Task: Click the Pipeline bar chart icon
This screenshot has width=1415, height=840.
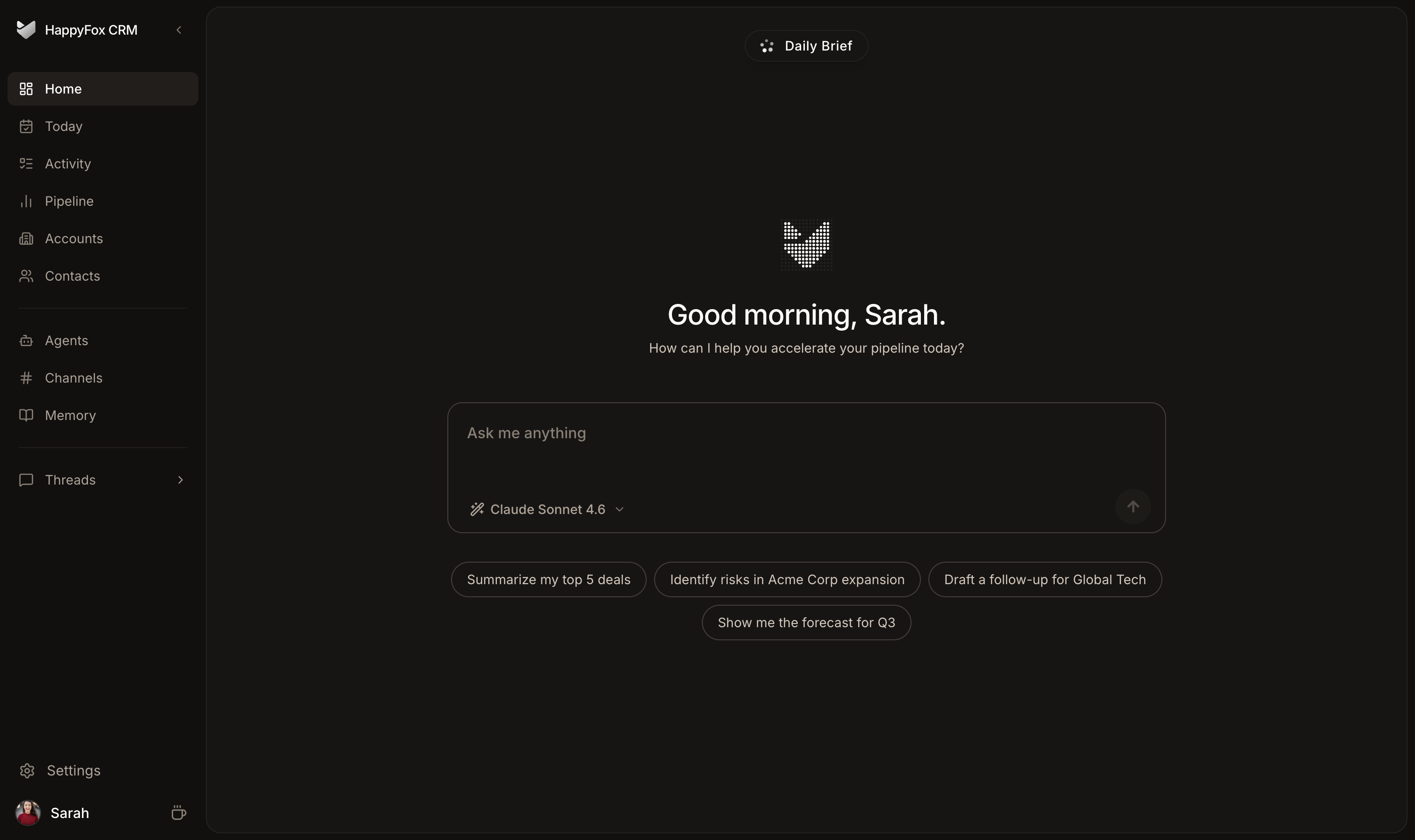Action: 26,201
